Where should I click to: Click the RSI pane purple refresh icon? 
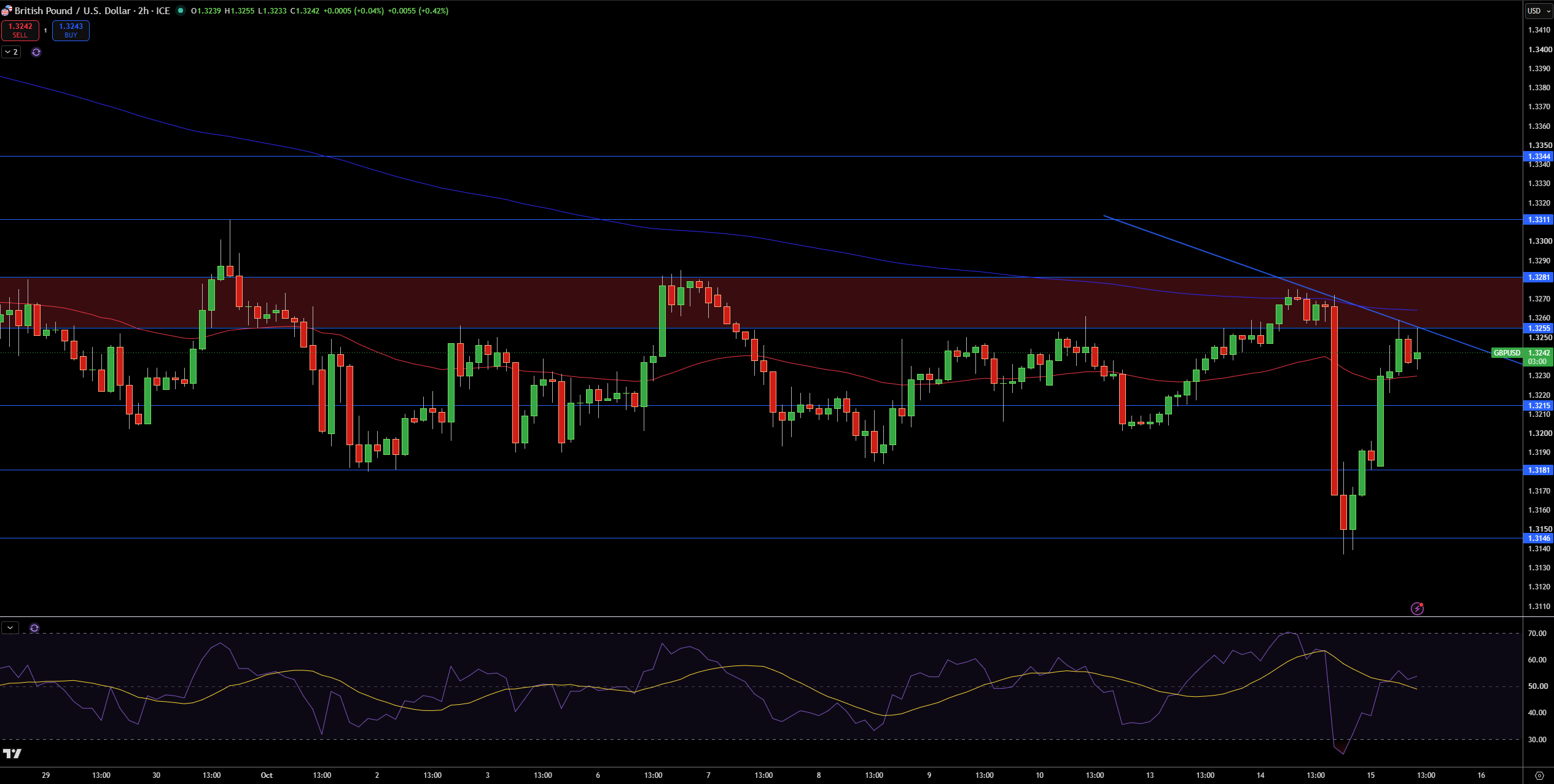coord(34,628)
